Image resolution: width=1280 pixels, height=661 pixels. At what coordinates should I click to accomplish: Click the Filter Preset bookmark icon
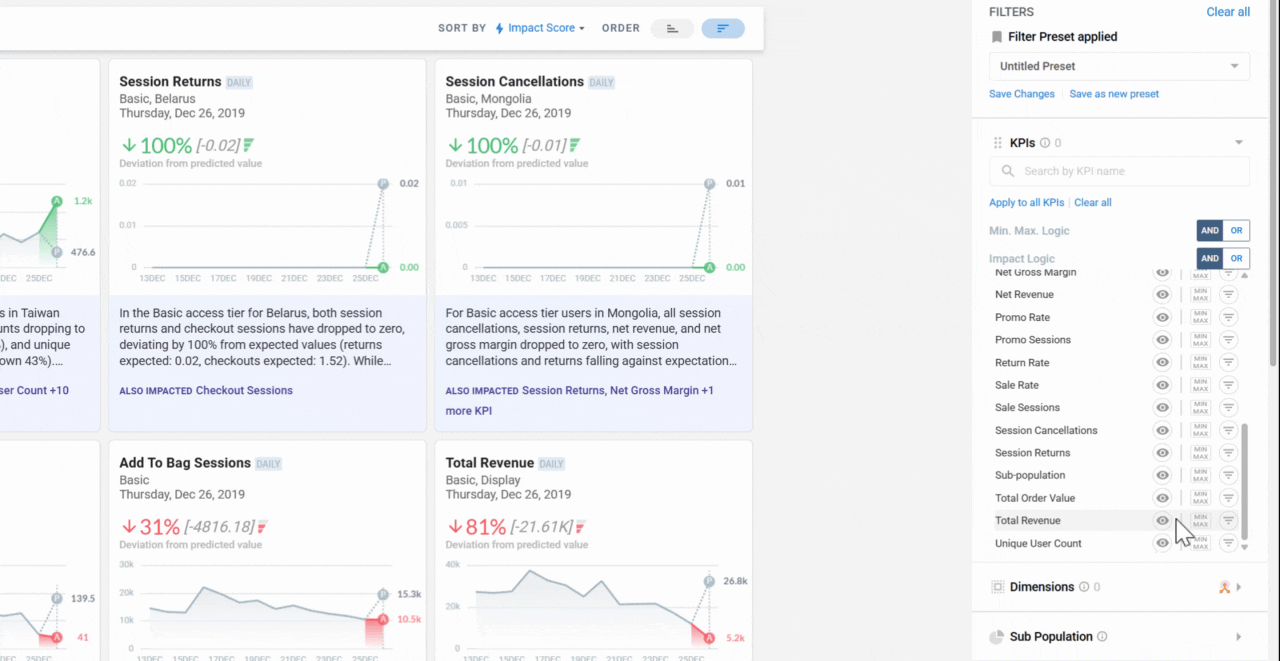point(996,37)
